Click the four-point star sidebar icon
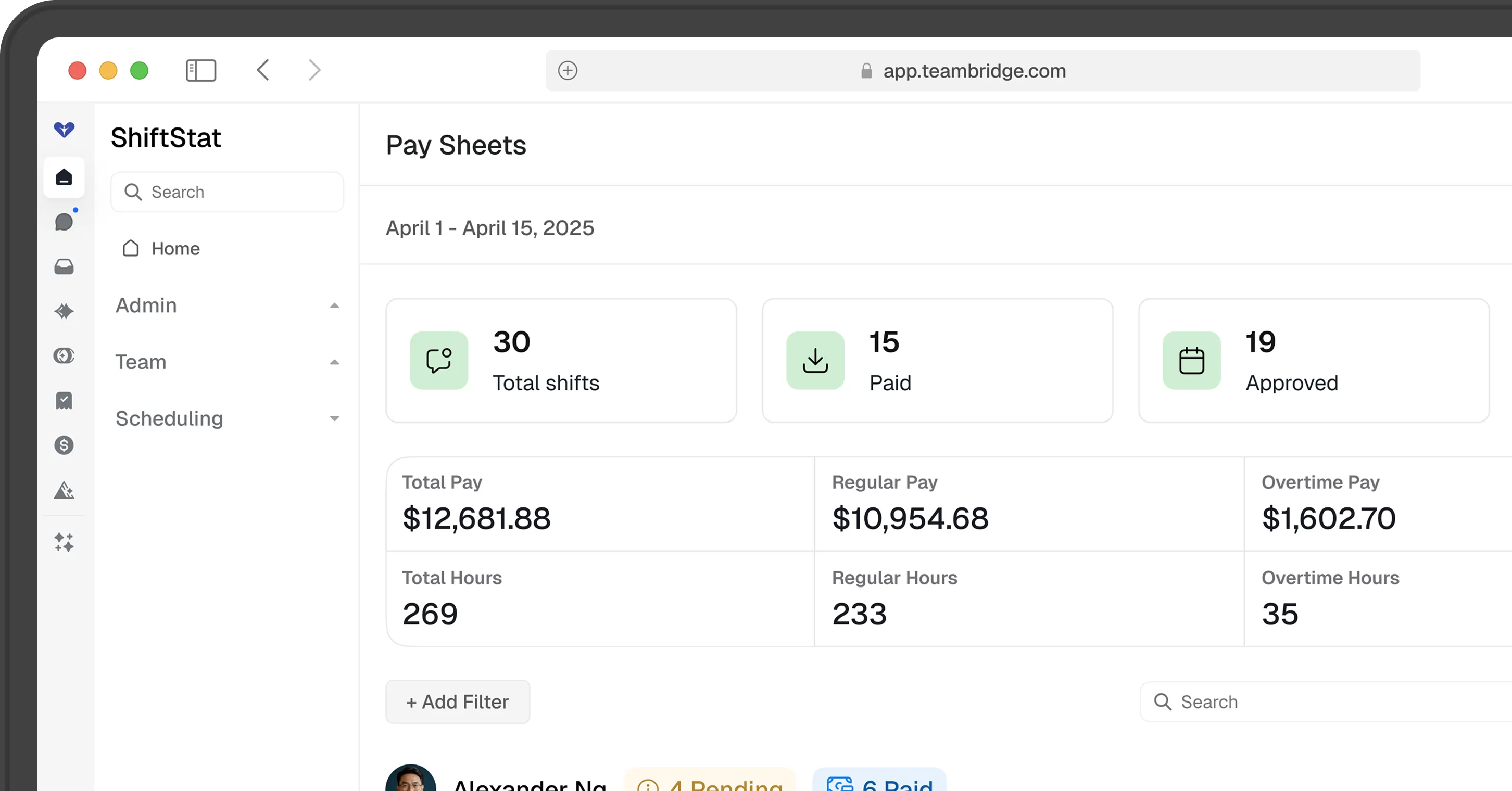The width and height of the screenshot is (1512, 791). coord(64,311)
